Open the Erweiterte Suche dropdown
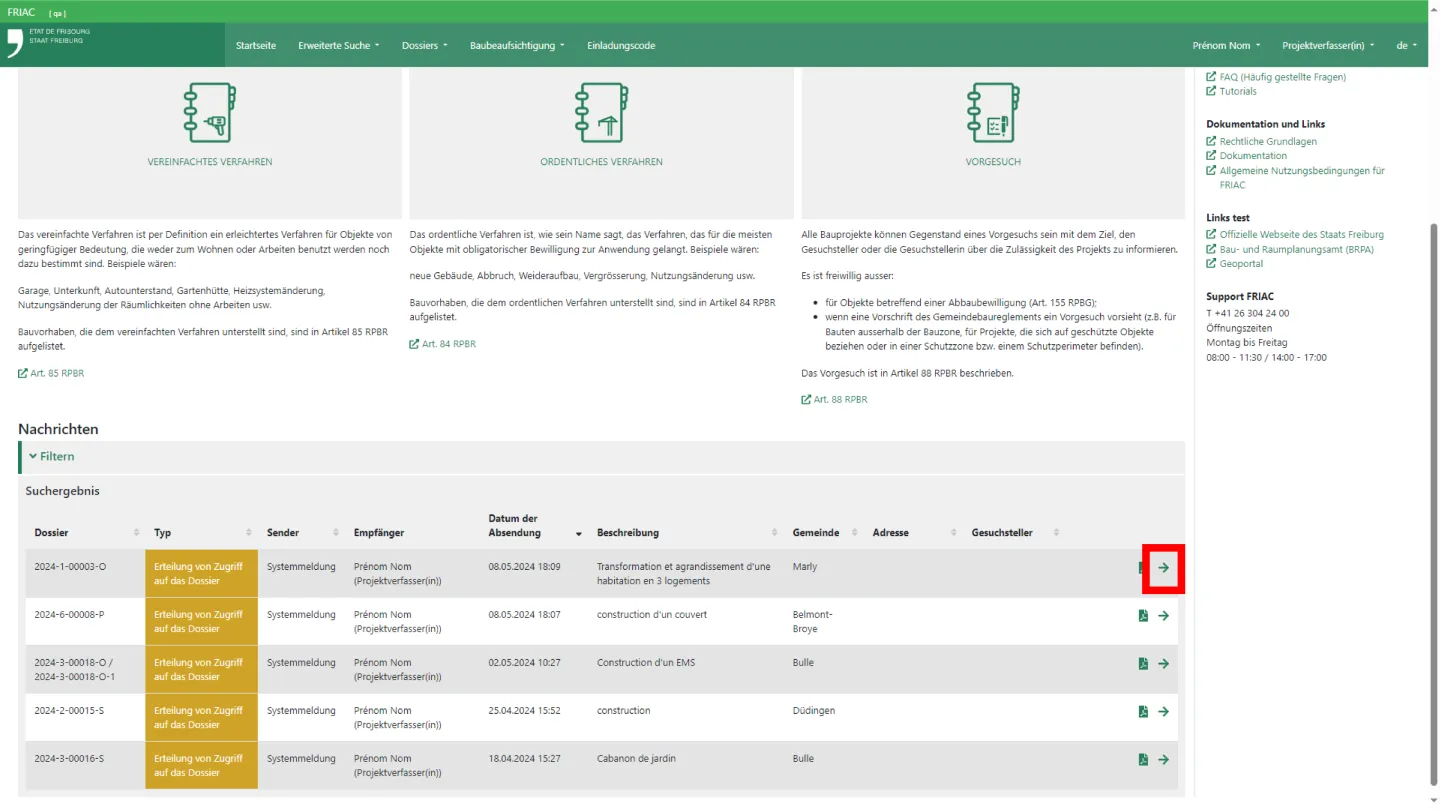The width and height of the screenshot is (1440, 810). (x=338, y=46)
